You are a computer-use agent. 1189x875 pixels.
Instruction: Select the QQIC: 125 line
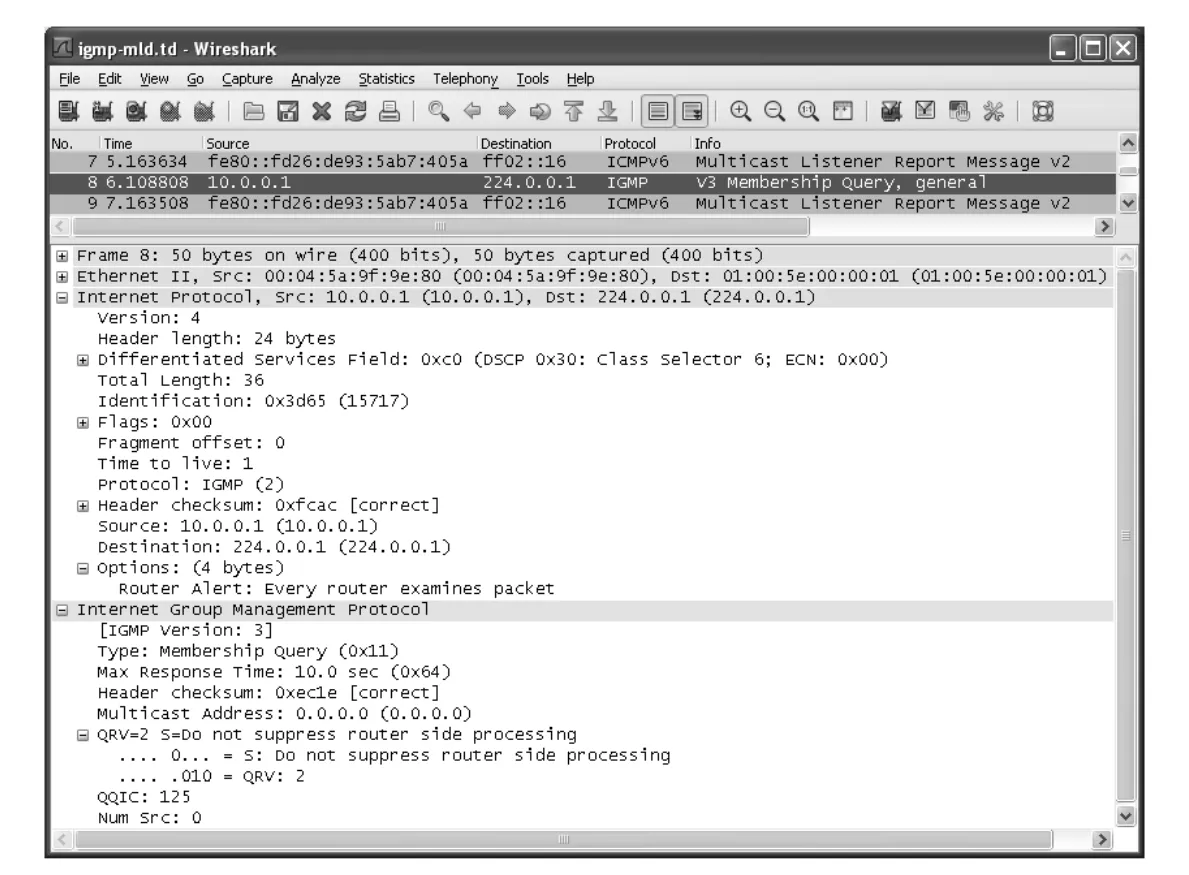coord(143,798)
